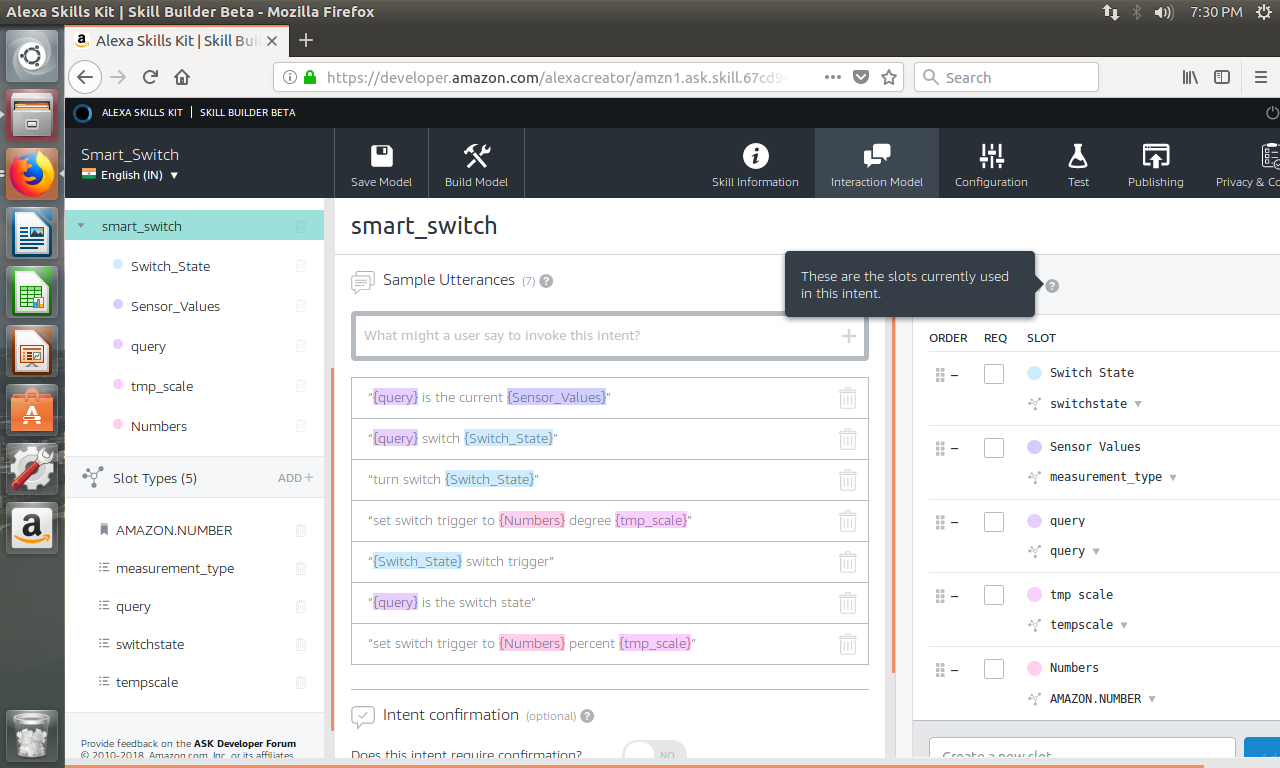Open LibreOffice Calc from dock
The height and width of the screenshot is (768, 1280).
tap(33, 294)
